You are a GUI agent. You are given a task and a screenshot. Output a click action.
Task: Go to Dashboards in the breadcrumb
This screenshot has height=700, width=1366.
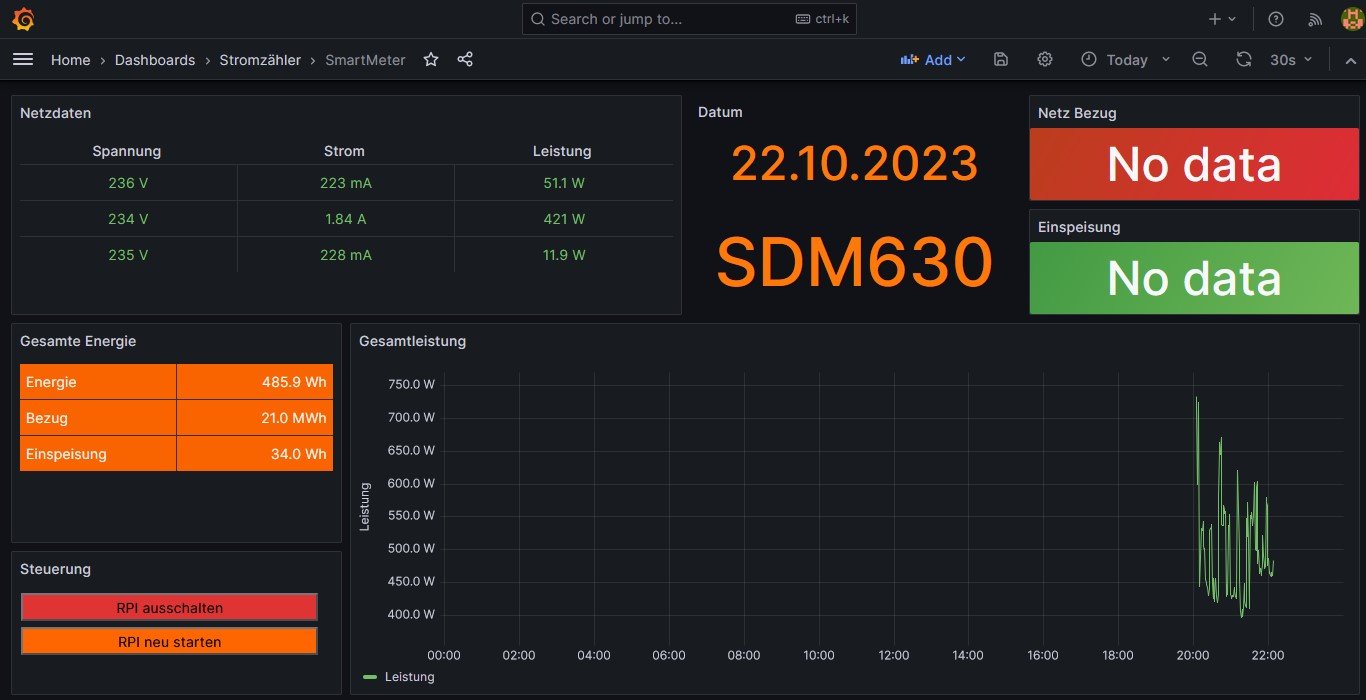pos(155,60)
